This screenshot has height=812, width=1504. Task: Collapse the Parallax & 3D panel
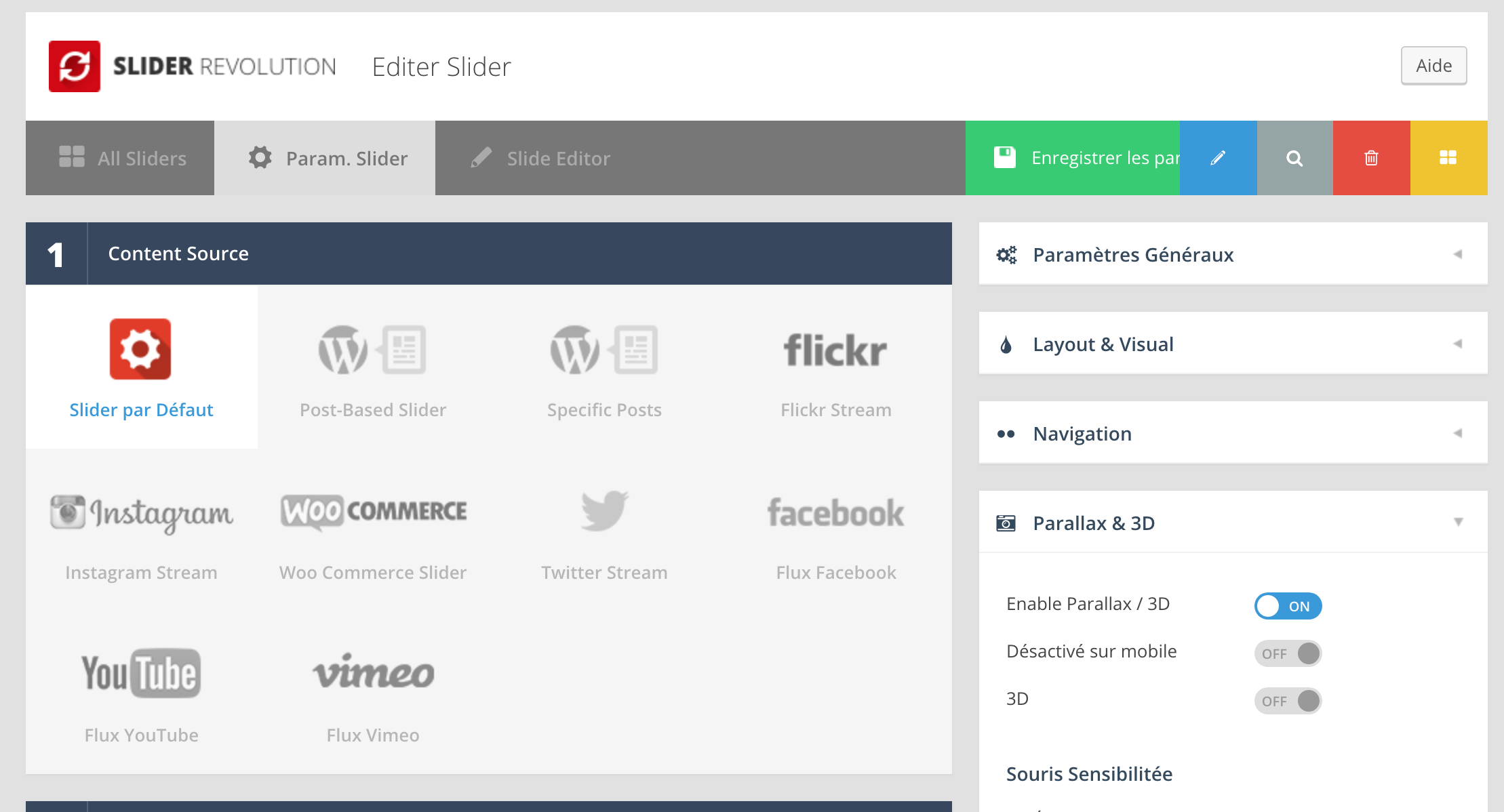tap(1233, 523)
